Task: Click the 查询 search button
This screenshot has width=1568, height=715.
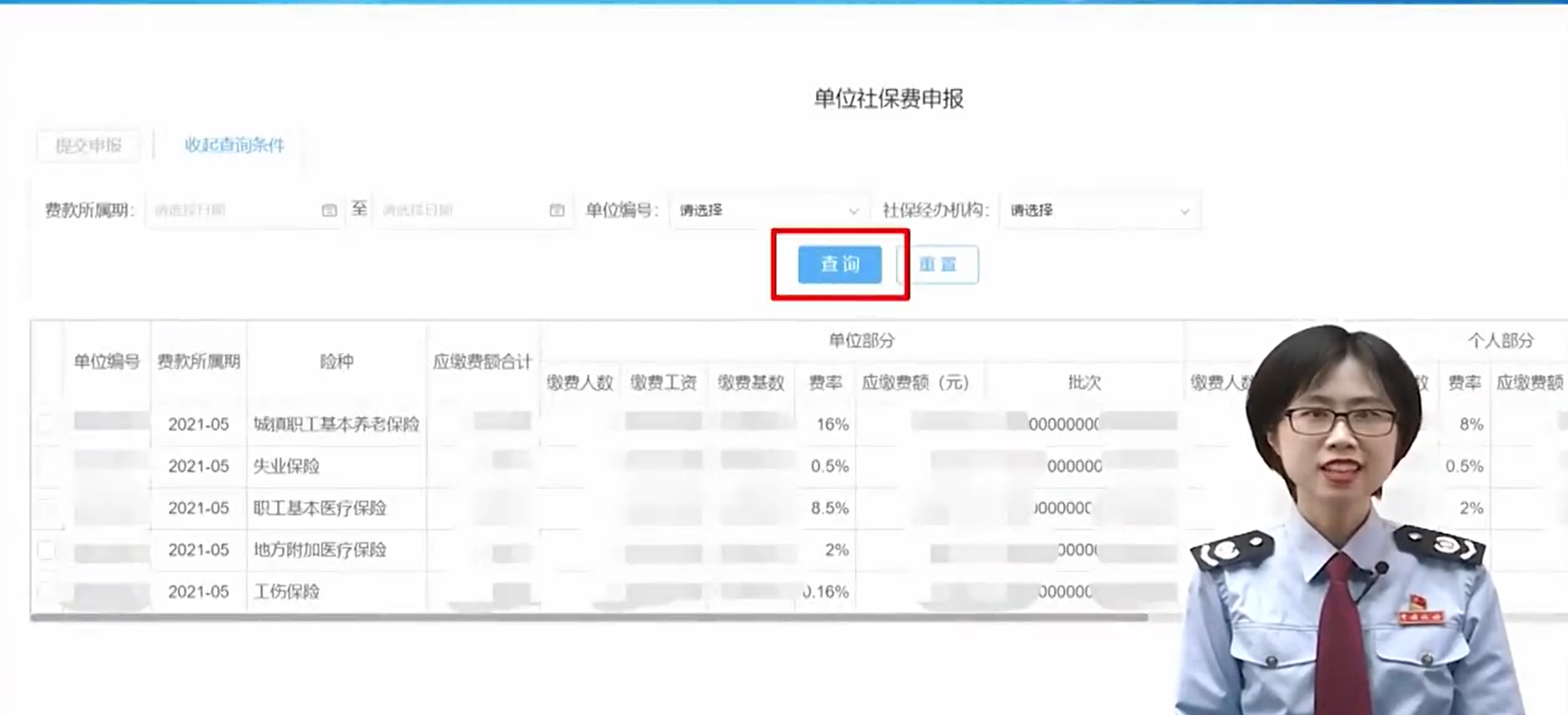Action: point(840,264)
